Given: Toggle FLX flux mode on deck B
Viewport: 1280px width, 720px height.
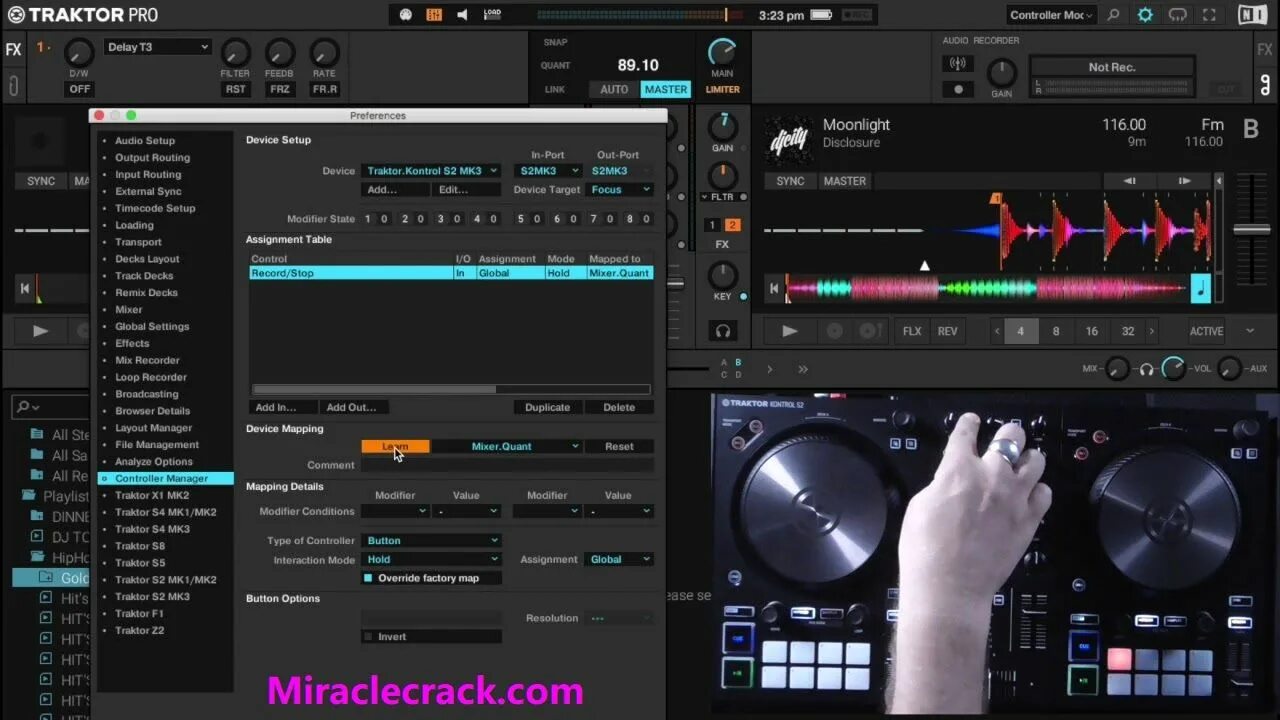Looking at the screenshot, I should click(x=912, y=331).
